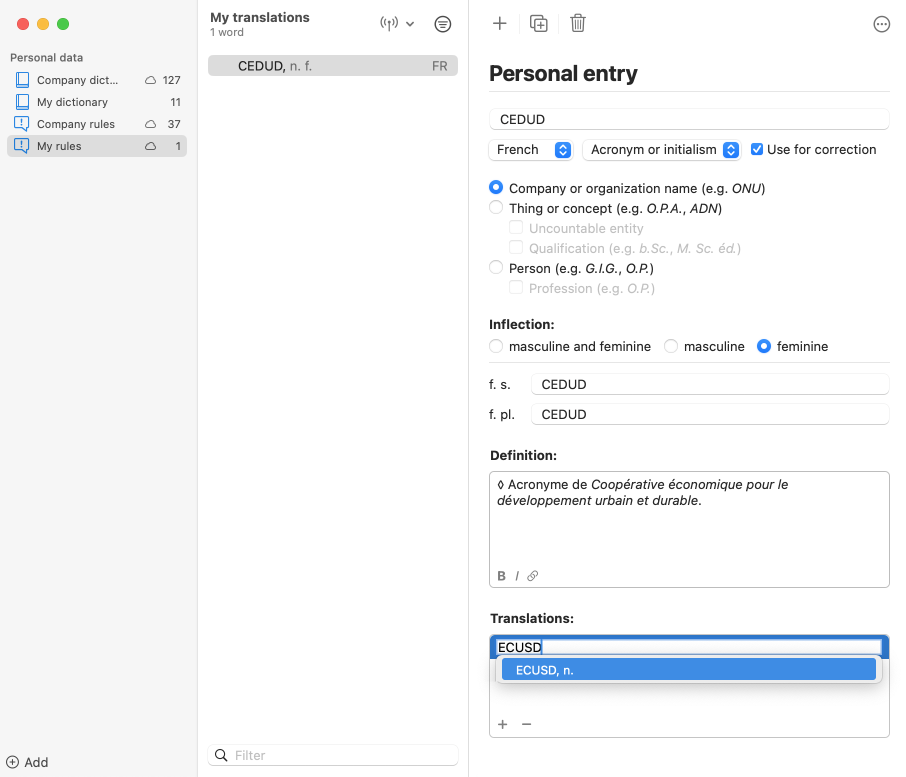Click the trash icon to delete entry

tap(578, 24)
